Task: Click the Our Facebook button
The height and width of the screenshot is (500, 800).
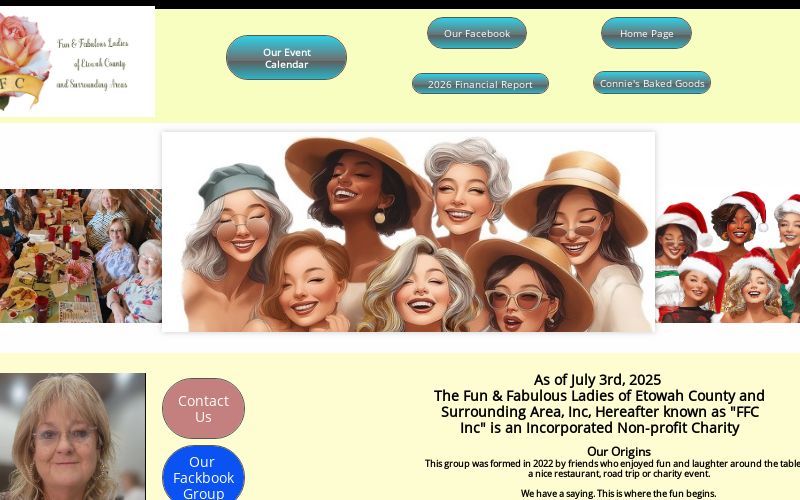Action: coord(477,33)
